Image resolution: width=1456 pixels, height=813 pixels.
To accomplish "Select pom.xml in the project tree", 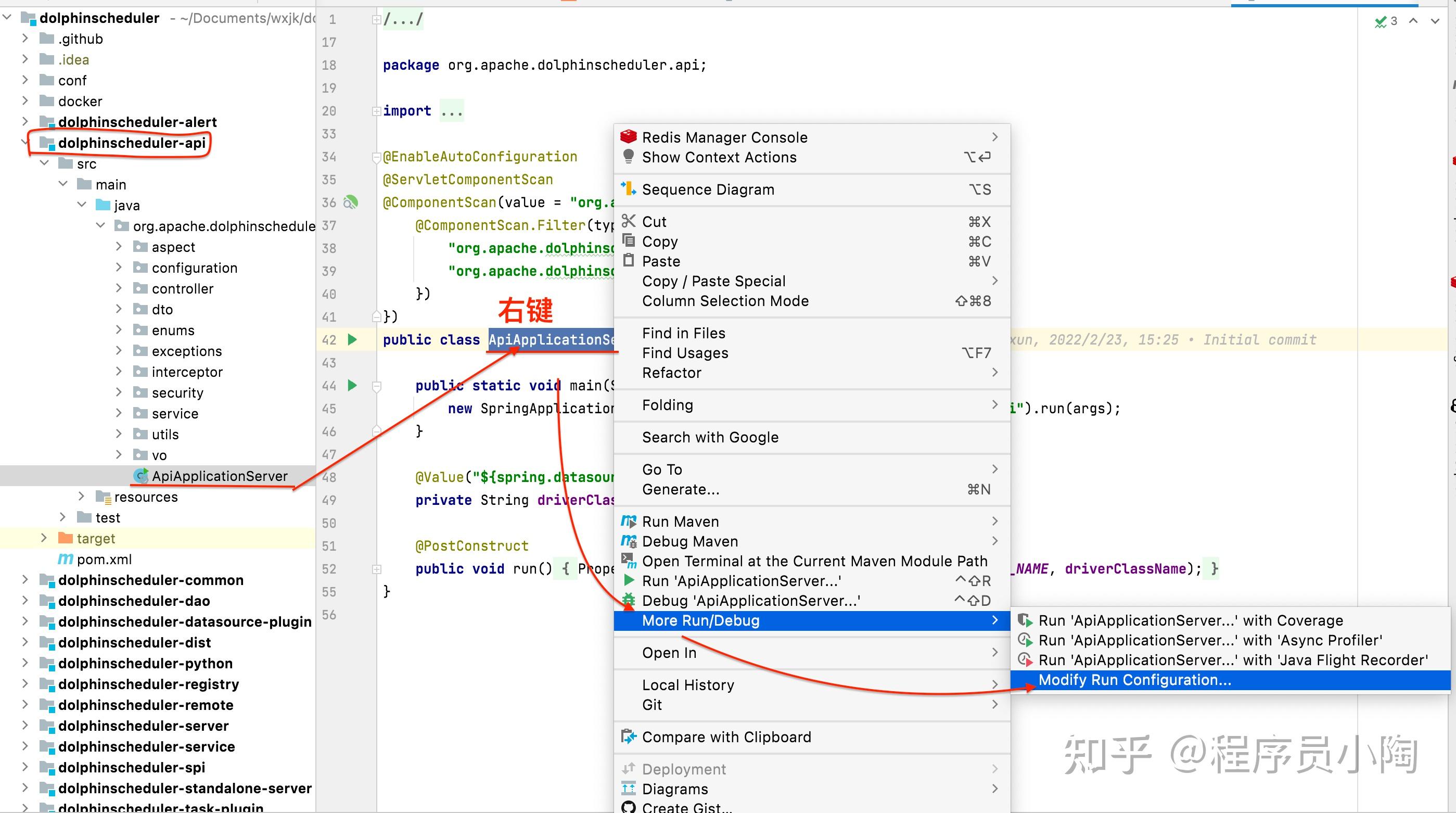I will tap(158, 559).
